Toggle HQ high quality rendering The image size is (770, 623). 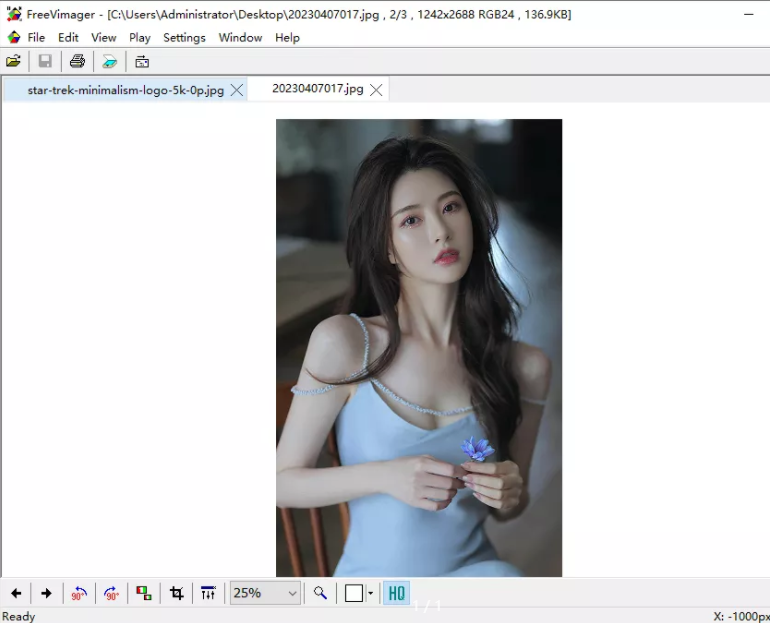(x=396, y=593)
